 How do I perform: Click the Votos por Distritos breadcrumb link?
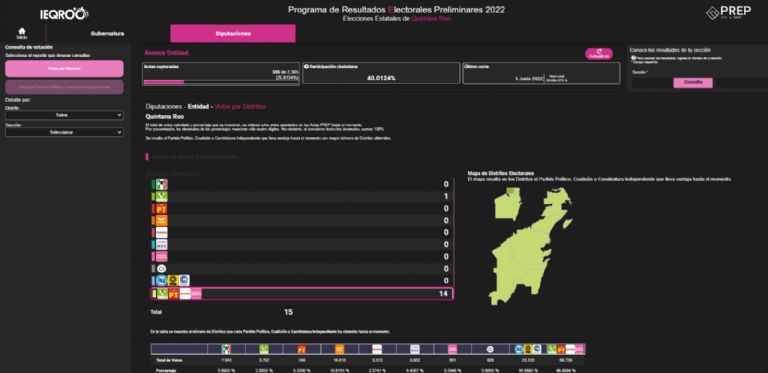point(240,106)
